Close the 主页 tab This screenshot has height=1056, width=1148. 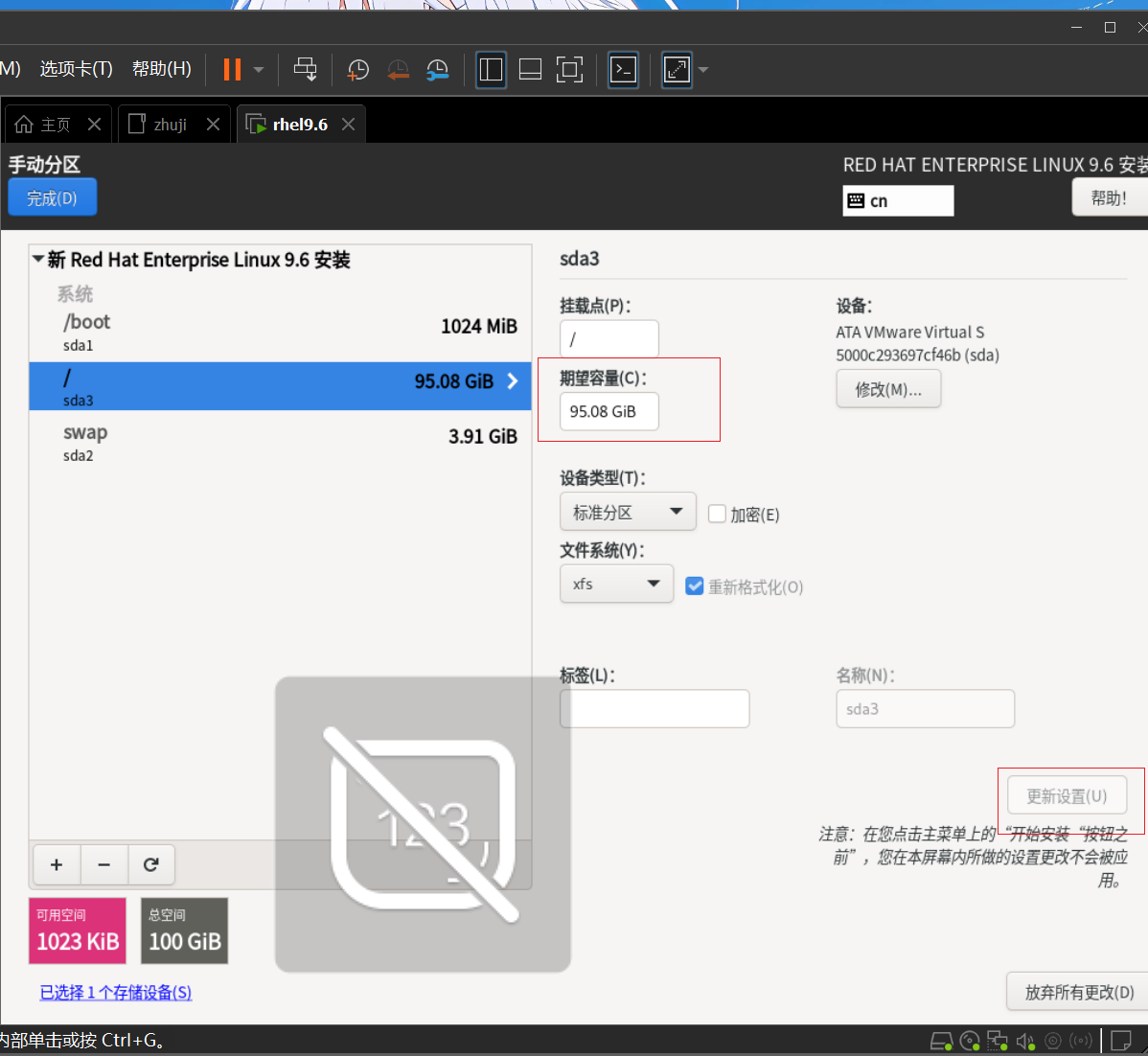[x=95, y=125]
